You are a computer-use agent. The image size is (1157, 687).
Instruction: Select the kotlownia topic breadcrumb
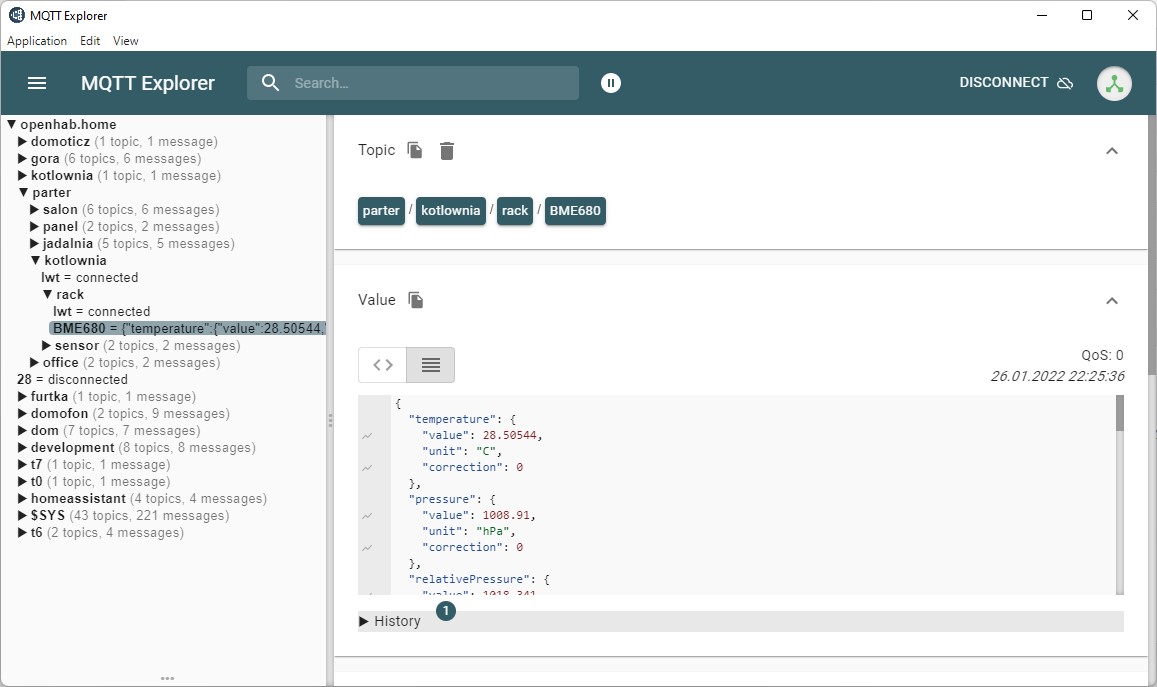point(450,211)
